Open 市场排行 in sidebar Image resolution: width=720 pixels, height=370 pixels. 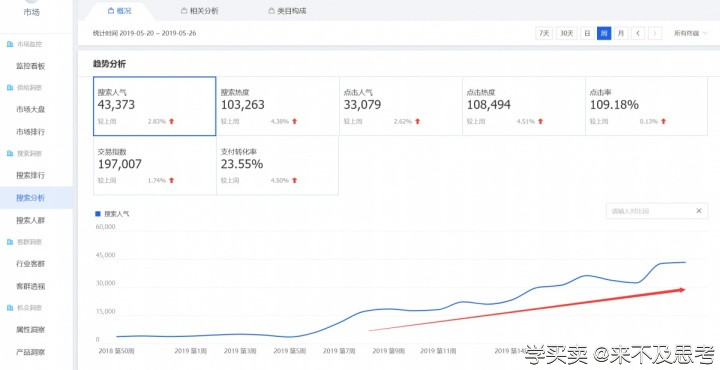click(31, 132)
